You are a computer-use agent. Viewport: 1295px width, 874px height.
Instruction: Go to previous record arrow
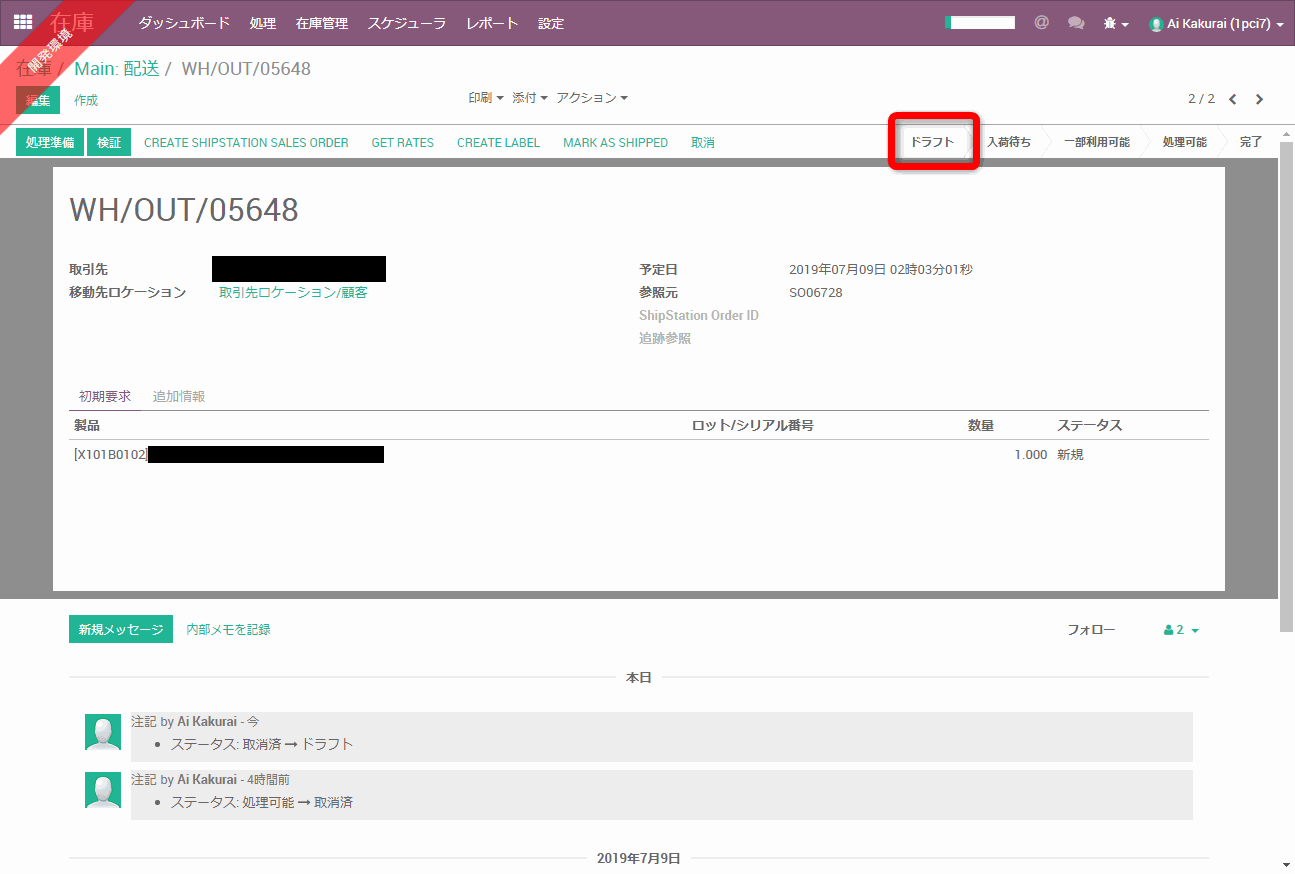1233,99
